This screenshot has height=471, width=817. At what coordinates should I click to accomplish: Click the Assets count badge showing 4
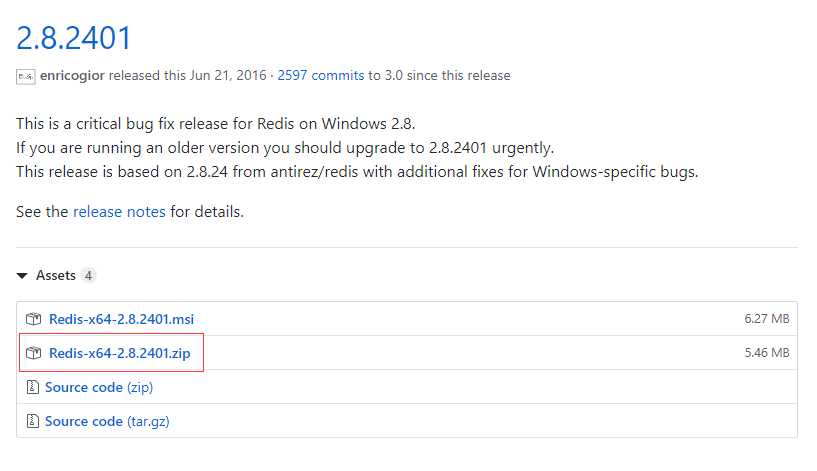[x=89, y=275]
